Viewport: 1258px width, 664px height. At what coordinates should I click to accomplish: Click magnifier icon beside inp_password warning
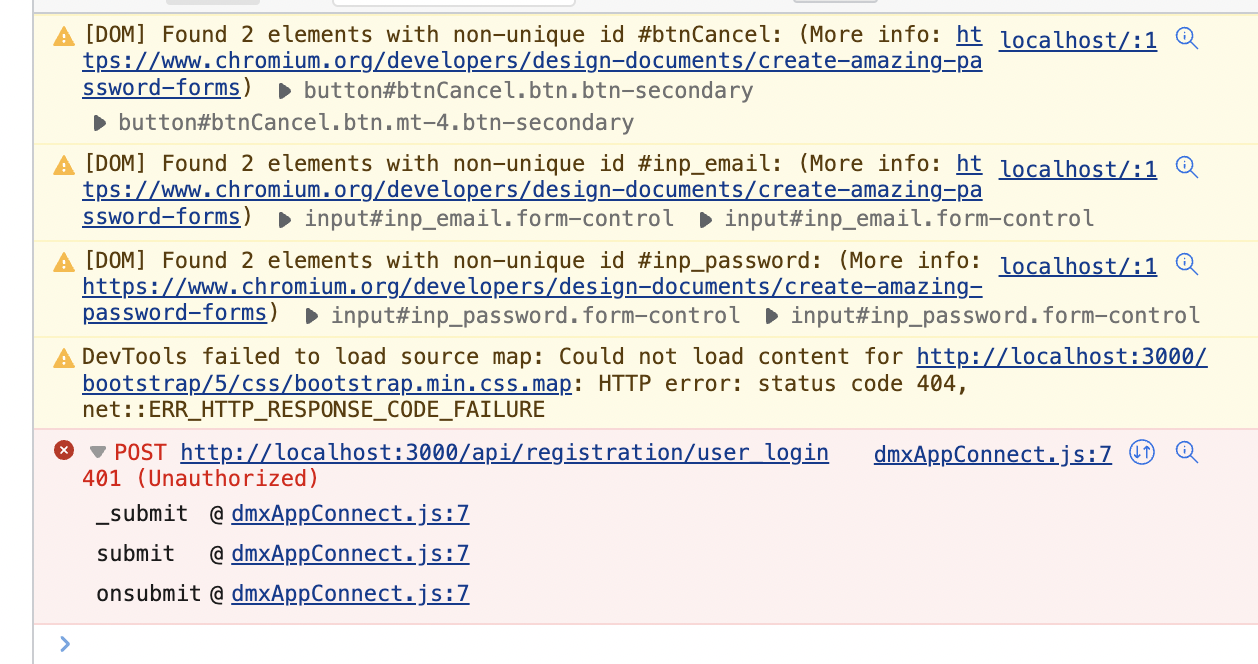click(1187, 265)
